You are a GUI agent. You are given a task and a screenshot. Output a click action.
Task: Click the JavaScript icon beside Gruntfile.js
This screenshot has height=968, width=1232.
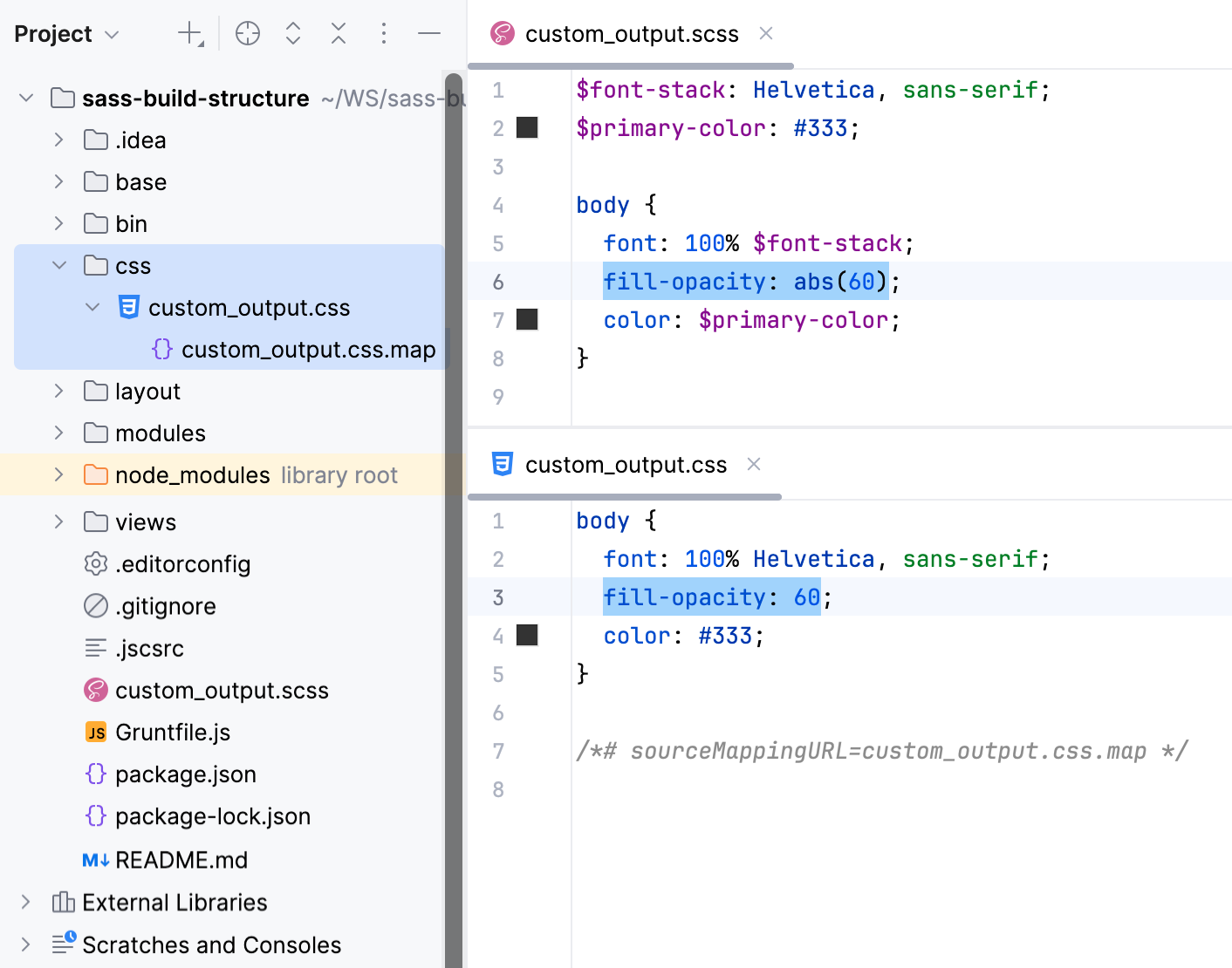[x=96, y=732]
